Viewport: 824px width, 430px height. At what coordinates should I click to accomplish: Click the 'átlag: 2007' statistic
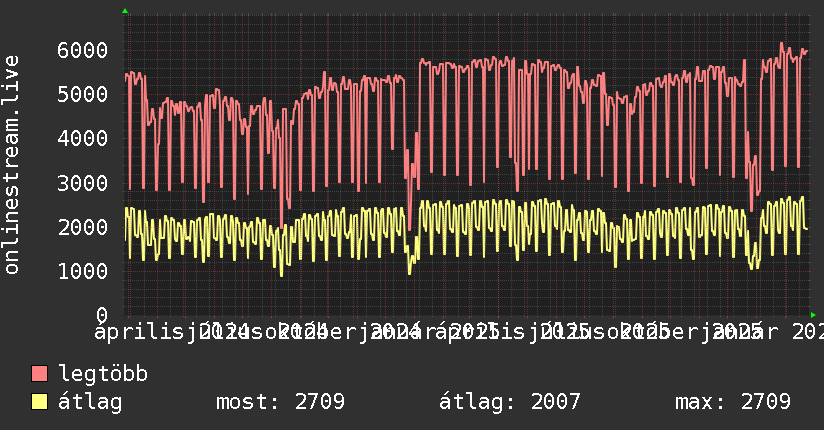tap(510, 402)
